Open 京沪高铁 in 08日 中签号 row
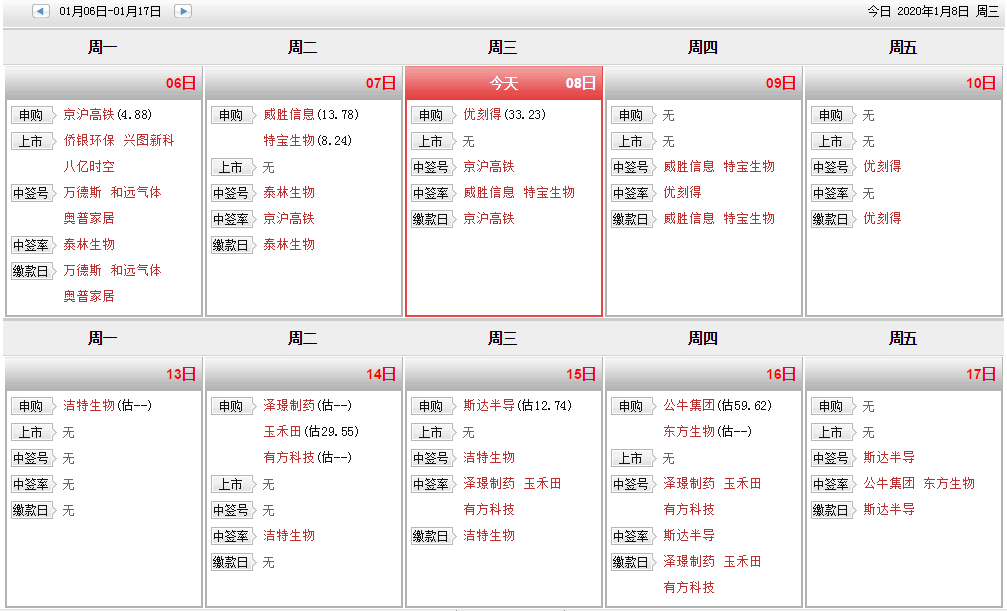Image resolution: width=1007 pixels, height=611 pixels. click(489, 166)
